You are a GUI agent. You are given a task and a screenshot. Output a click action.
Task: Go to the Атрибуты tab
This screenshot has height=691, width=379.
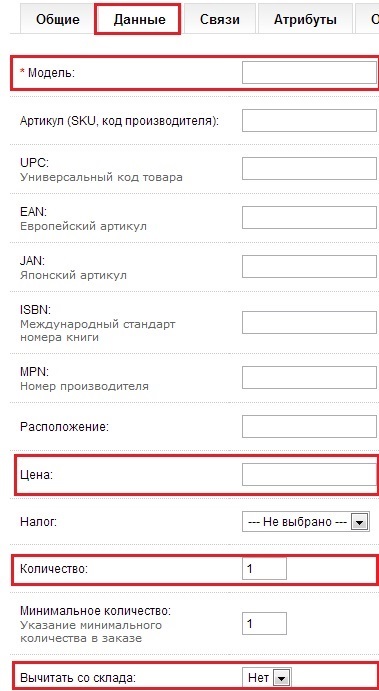(x=305, y=19)
